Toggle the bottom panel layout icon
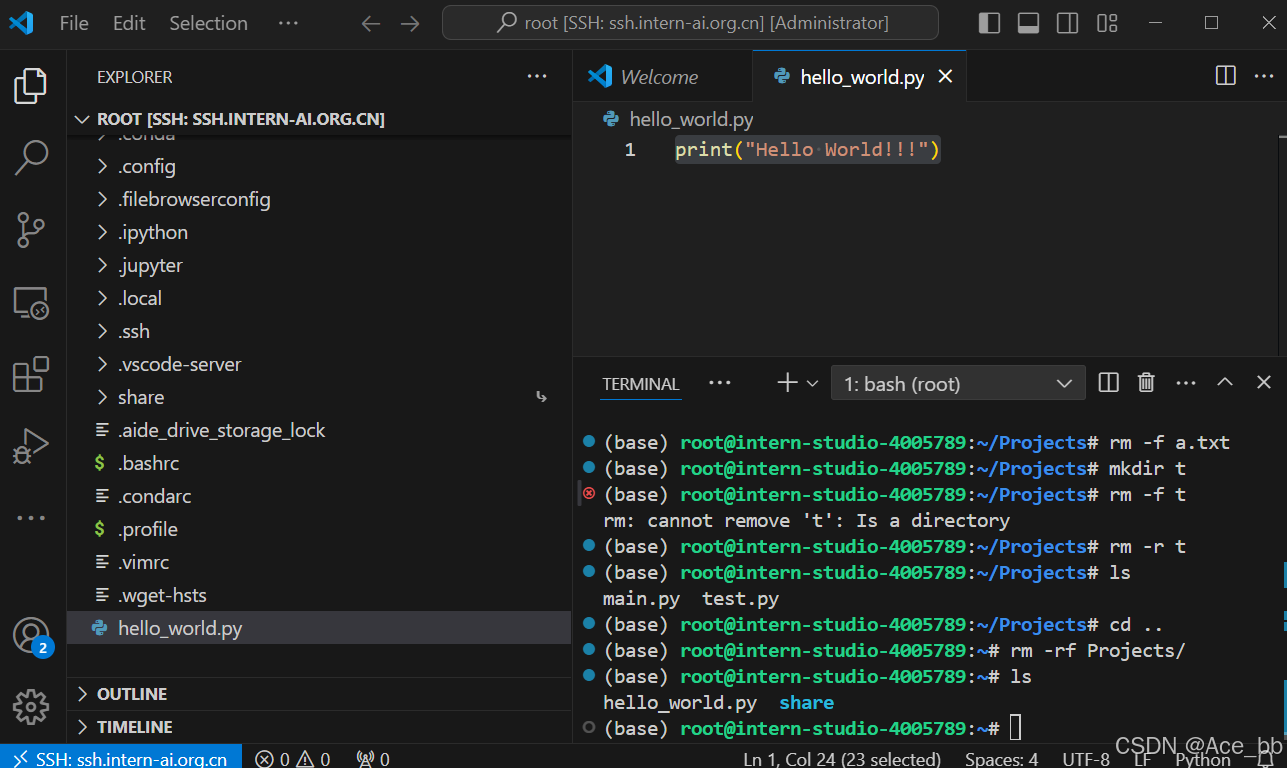 pos(1028,23)
